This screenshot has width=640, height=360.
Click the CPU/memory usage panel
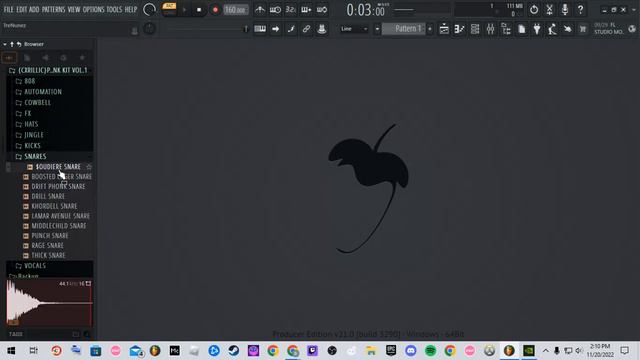point(489,10)
